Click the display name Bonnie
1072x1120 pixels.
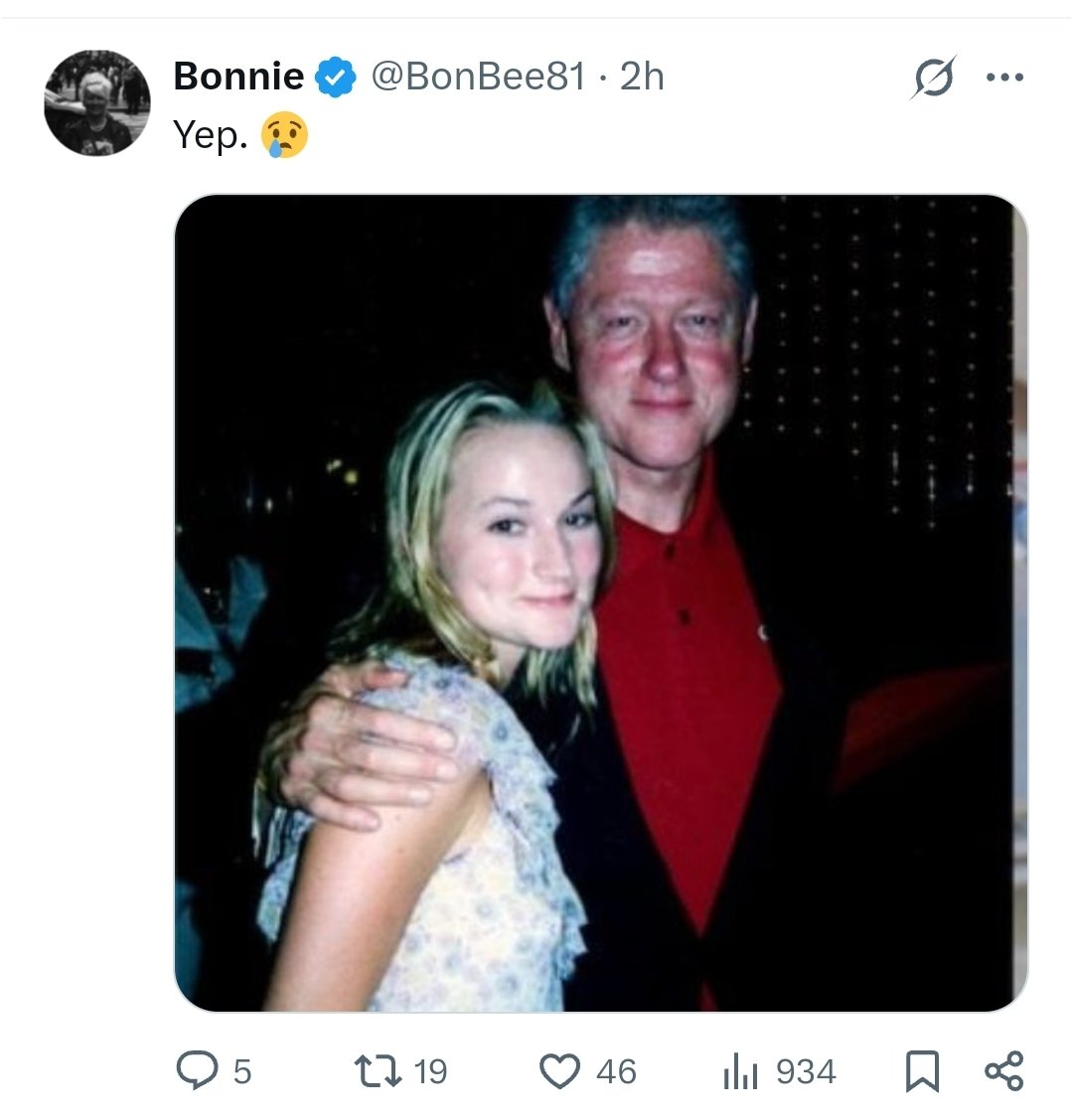238,77
